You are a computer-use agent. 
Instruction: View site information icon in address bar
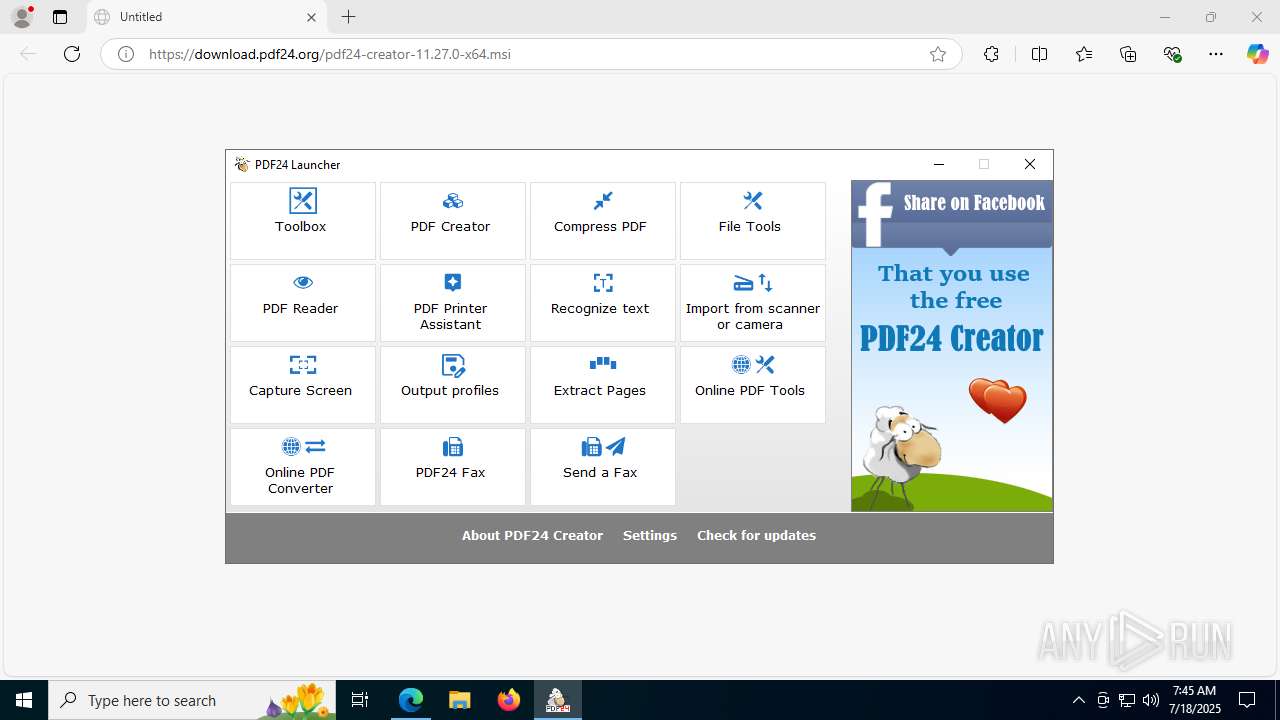(126, 54)
